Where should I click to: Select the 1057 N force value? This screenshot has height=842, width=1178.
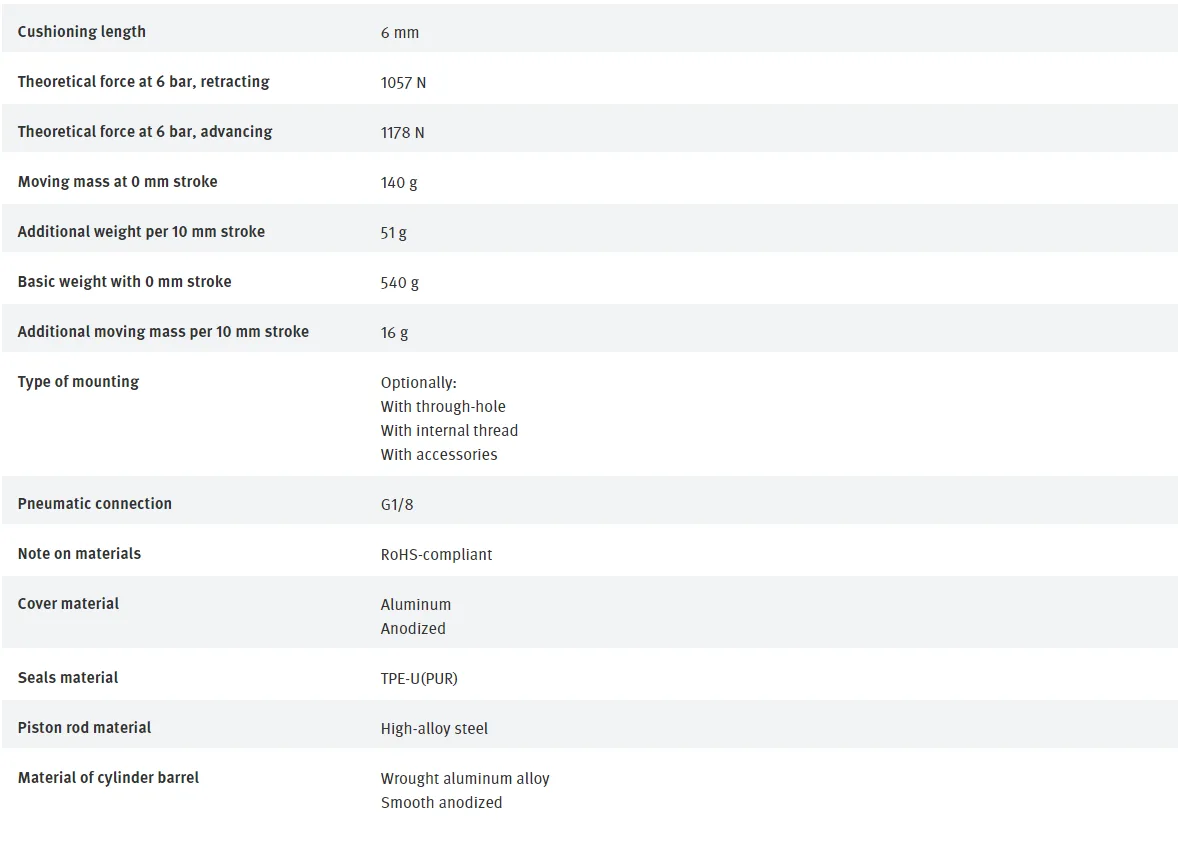[x=403, y=83]
